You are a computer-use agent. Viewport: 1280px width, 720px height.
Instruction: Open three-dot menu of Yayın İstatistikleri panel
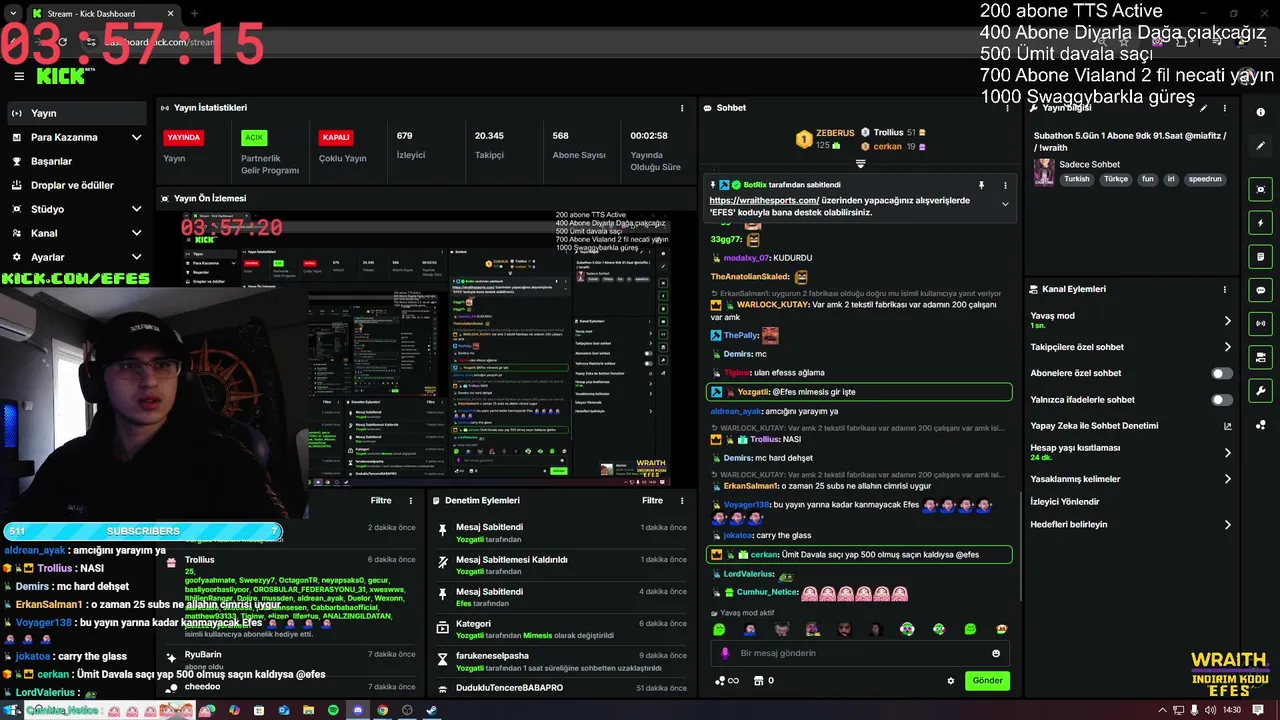coord(682,108)
